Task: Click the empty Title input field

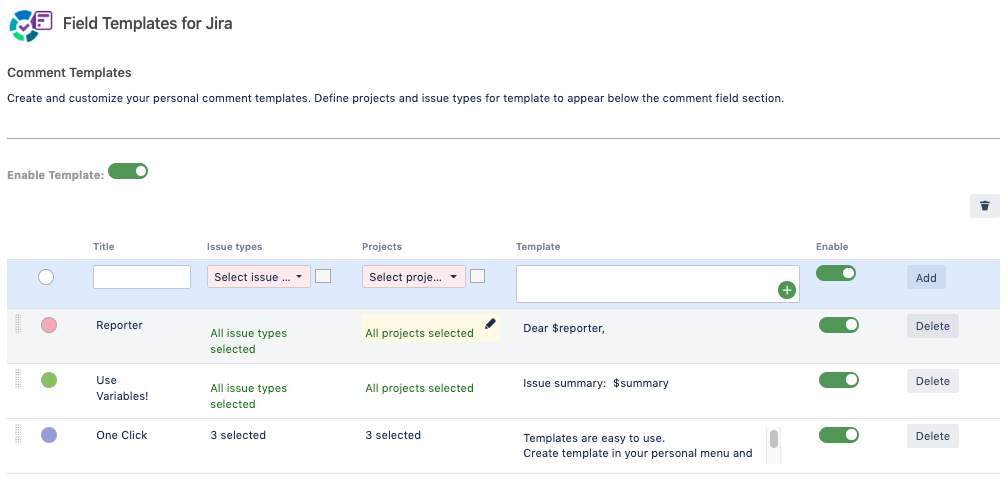Action: 142,277
